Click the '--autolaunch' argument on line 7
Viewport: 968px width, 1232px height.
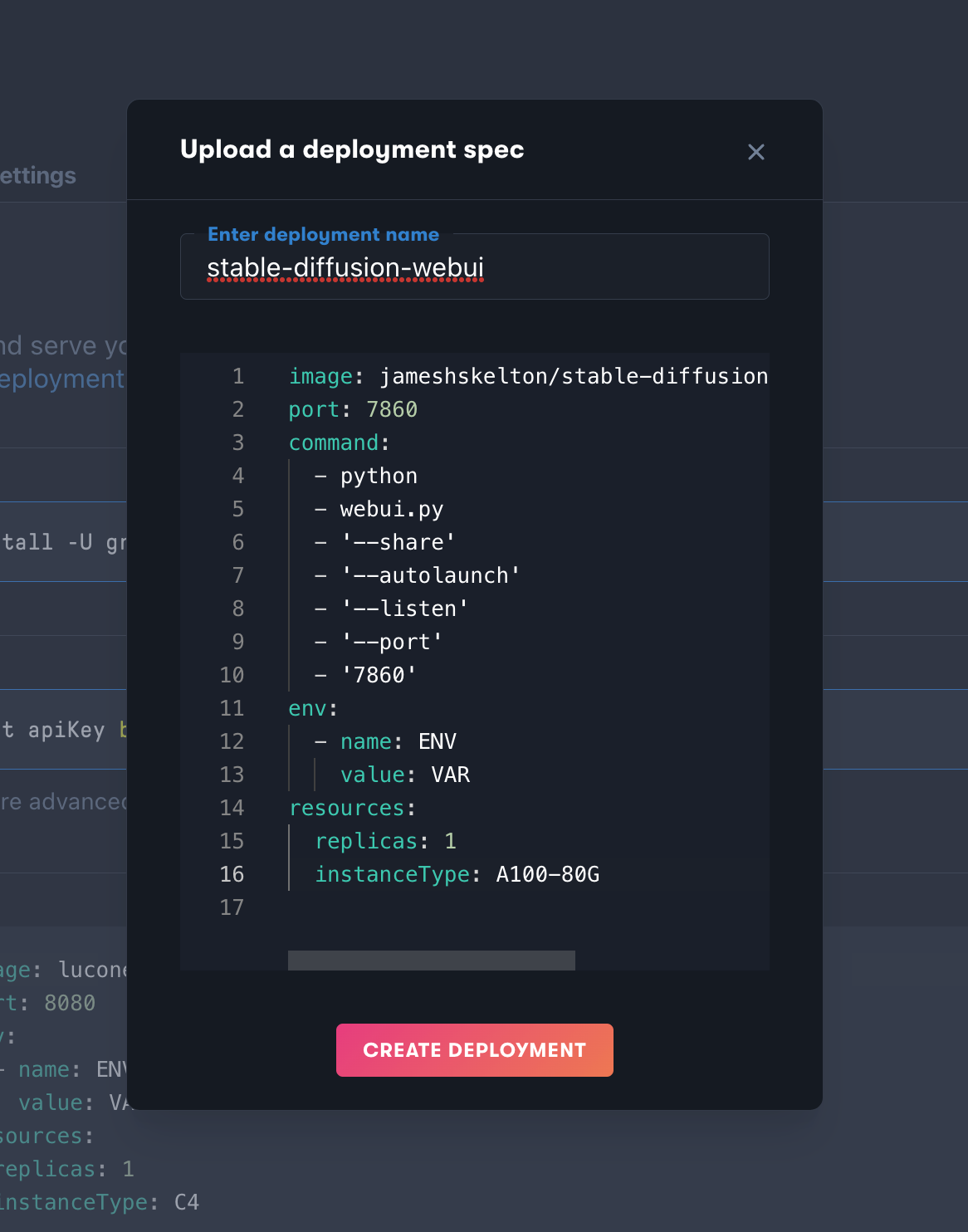(x=431, y=575)
